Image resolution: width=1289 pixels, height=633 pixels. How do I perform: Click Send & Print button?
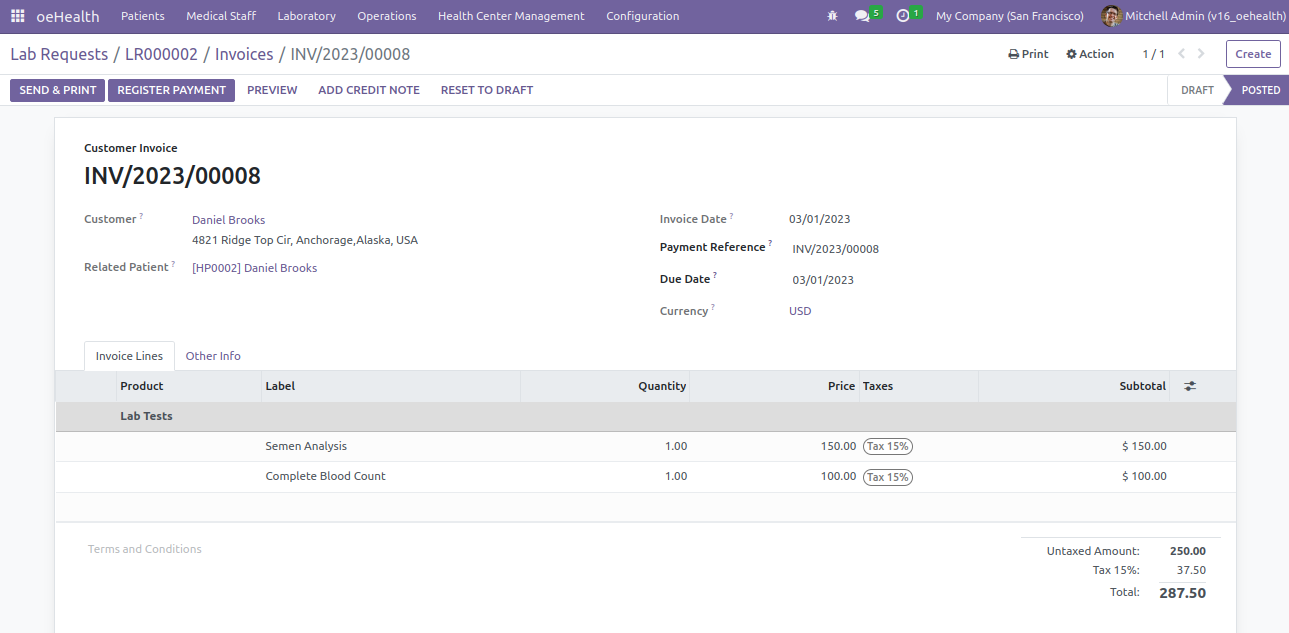(x=58, y=90)
